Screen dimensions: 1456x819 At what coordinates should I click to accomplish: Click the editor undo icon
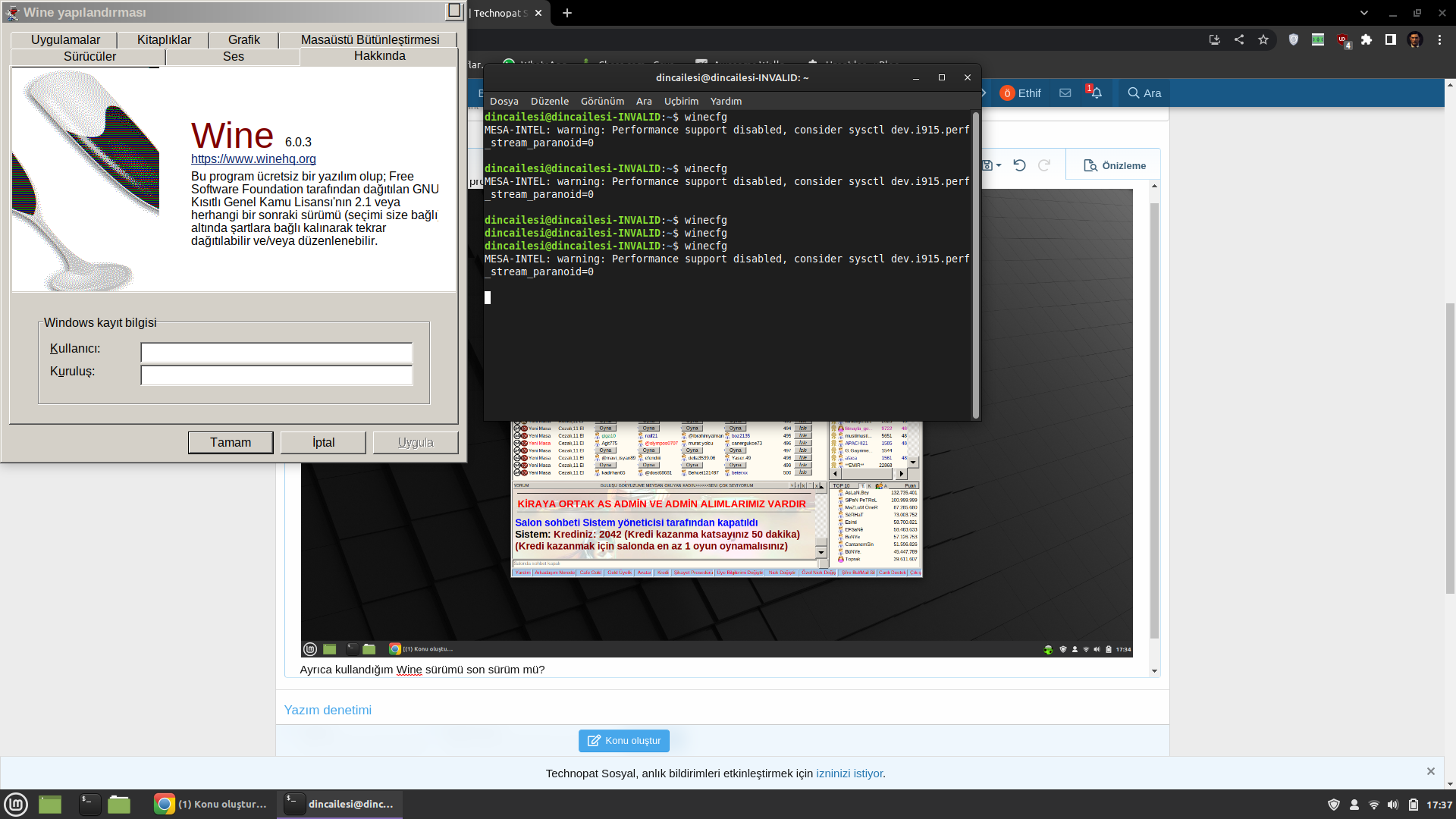(1020, 165)
